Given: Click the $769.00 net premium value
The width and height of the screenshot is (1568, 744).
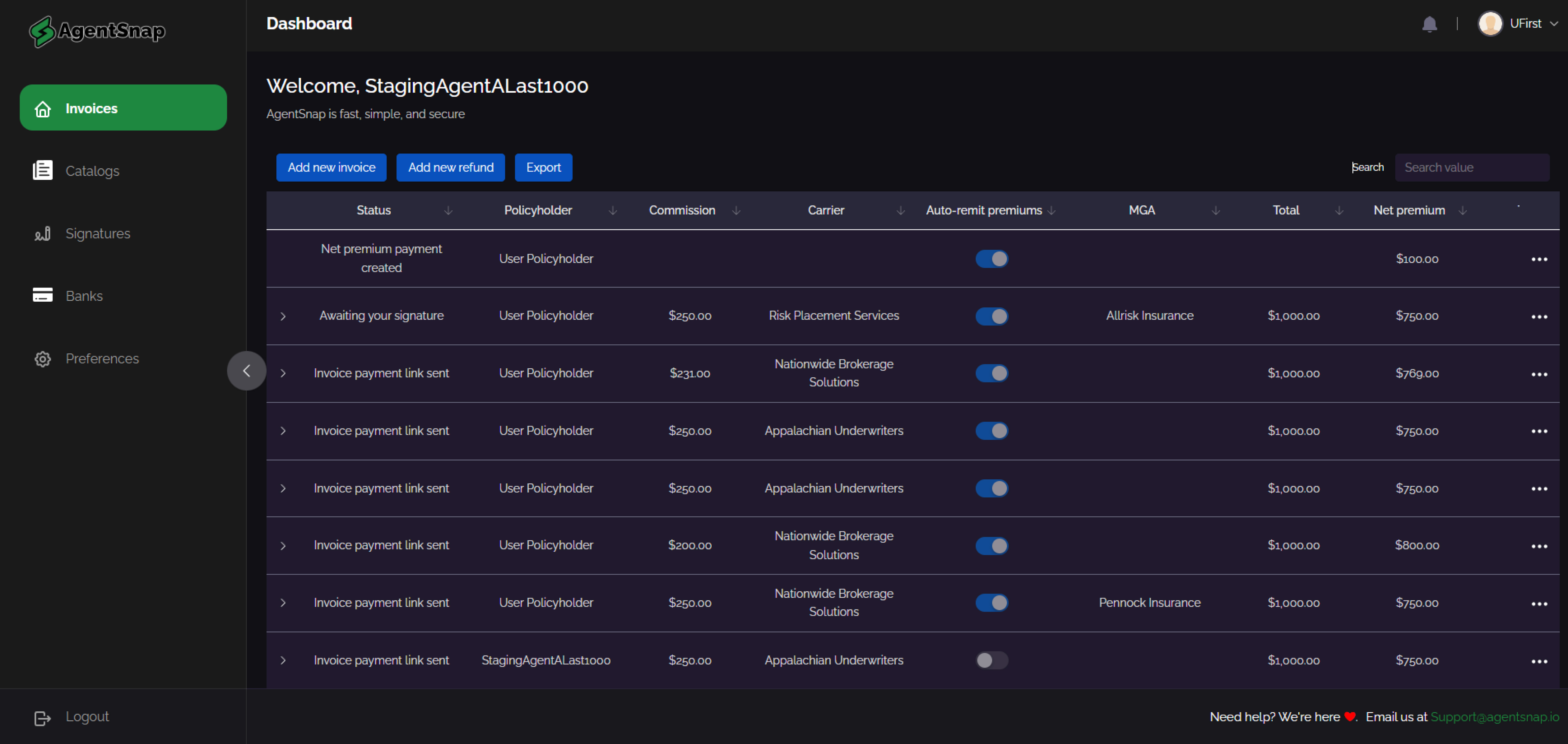Looking at the screenshot, I should 1417,373.
